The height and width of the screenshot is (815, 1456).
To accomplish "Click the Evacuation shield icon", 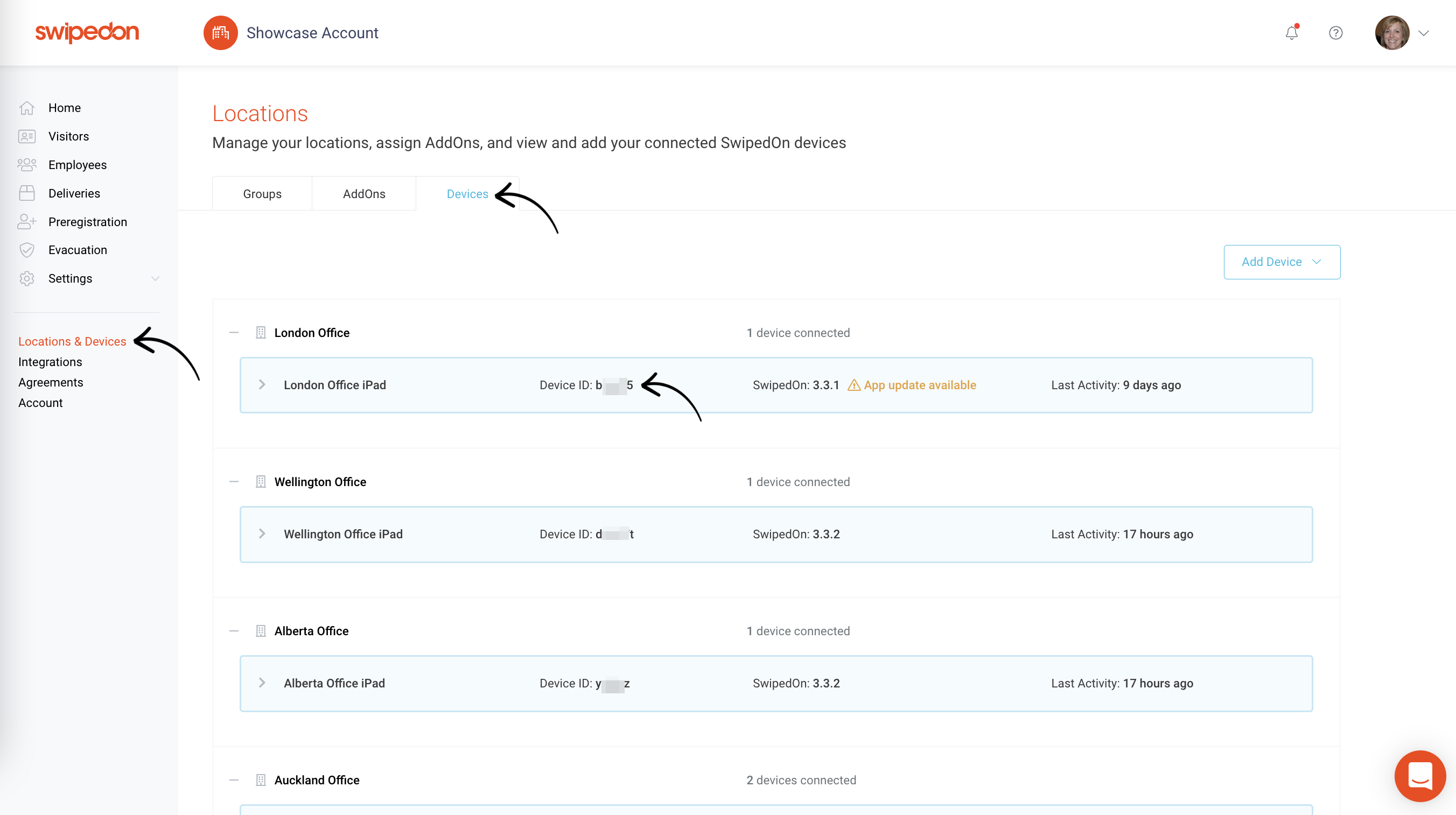I will tap(26, 250).
